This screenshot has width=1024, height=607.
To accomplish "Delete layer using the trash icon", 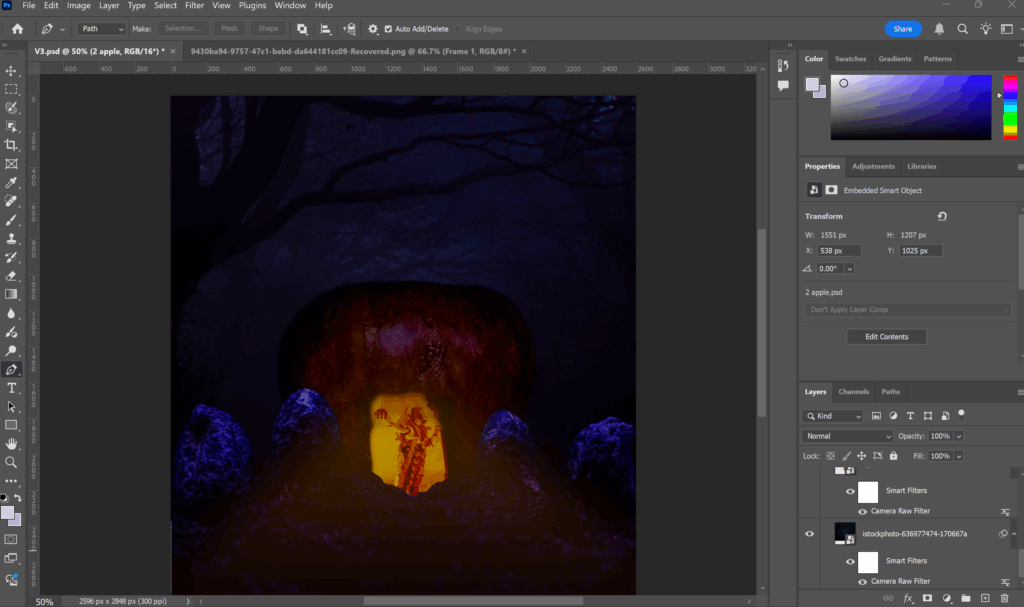I will [x=1006, y=598].
